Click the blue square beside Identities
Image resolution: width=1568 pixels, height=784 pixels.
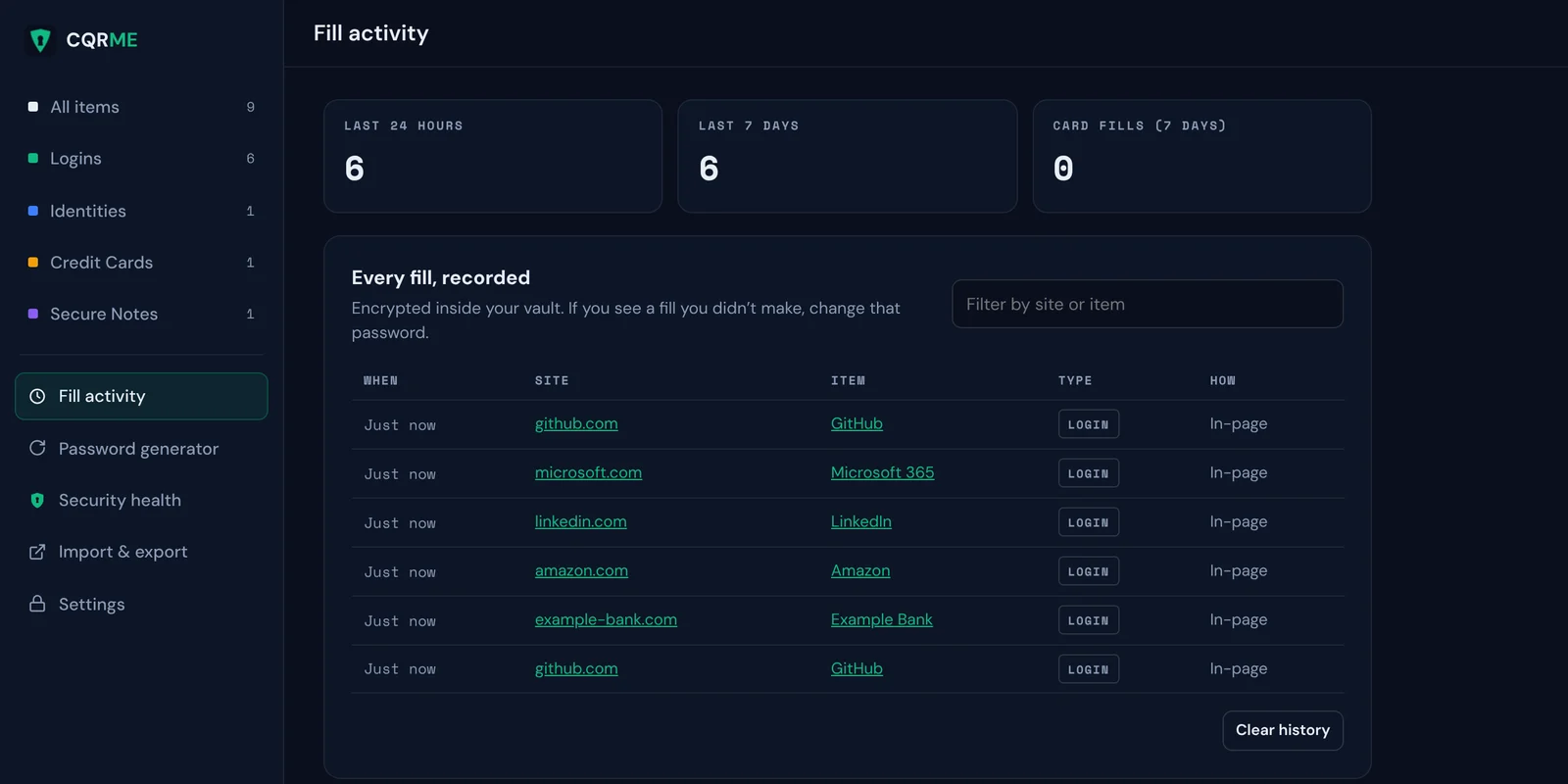tap(33, 211)
